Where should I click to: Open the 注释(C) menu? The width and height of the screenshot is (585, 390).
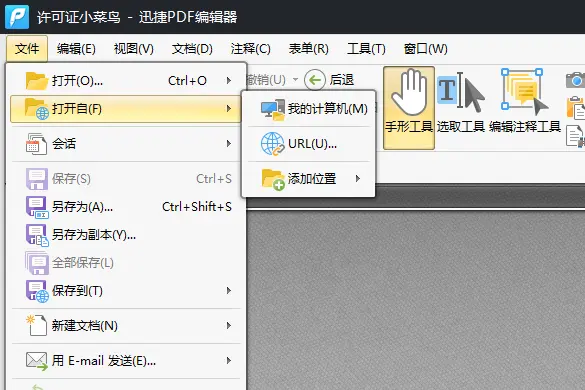[x=250, y=49]
